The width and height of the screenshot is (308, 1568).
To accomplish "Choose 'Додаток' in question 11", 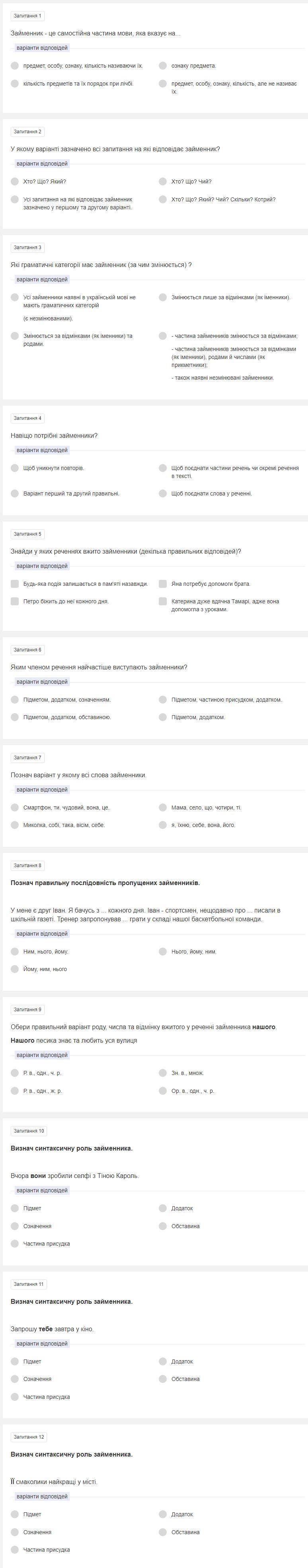I will [162, 1361].
